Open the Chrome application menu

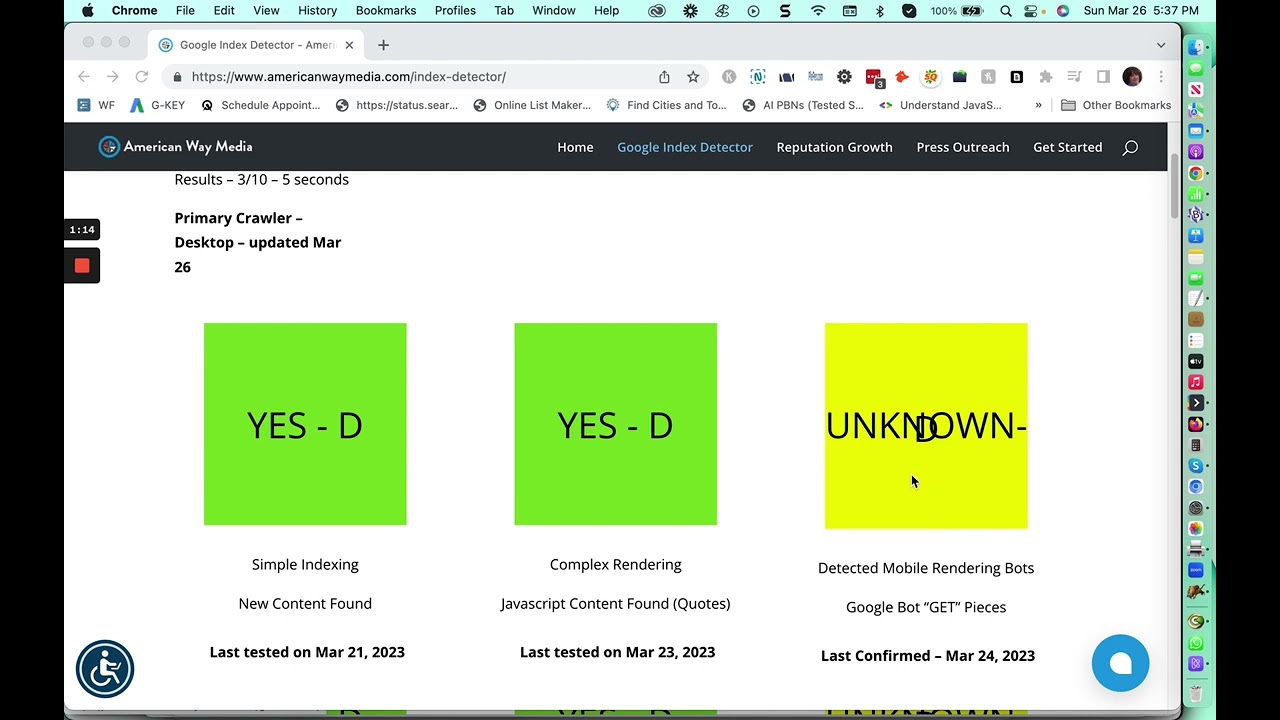point(134,11)
